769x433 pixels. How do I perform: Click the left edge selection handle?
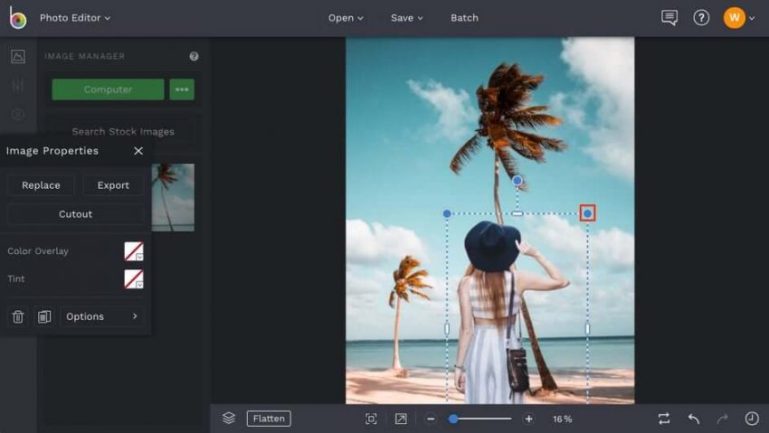click(x=447, y=329)
